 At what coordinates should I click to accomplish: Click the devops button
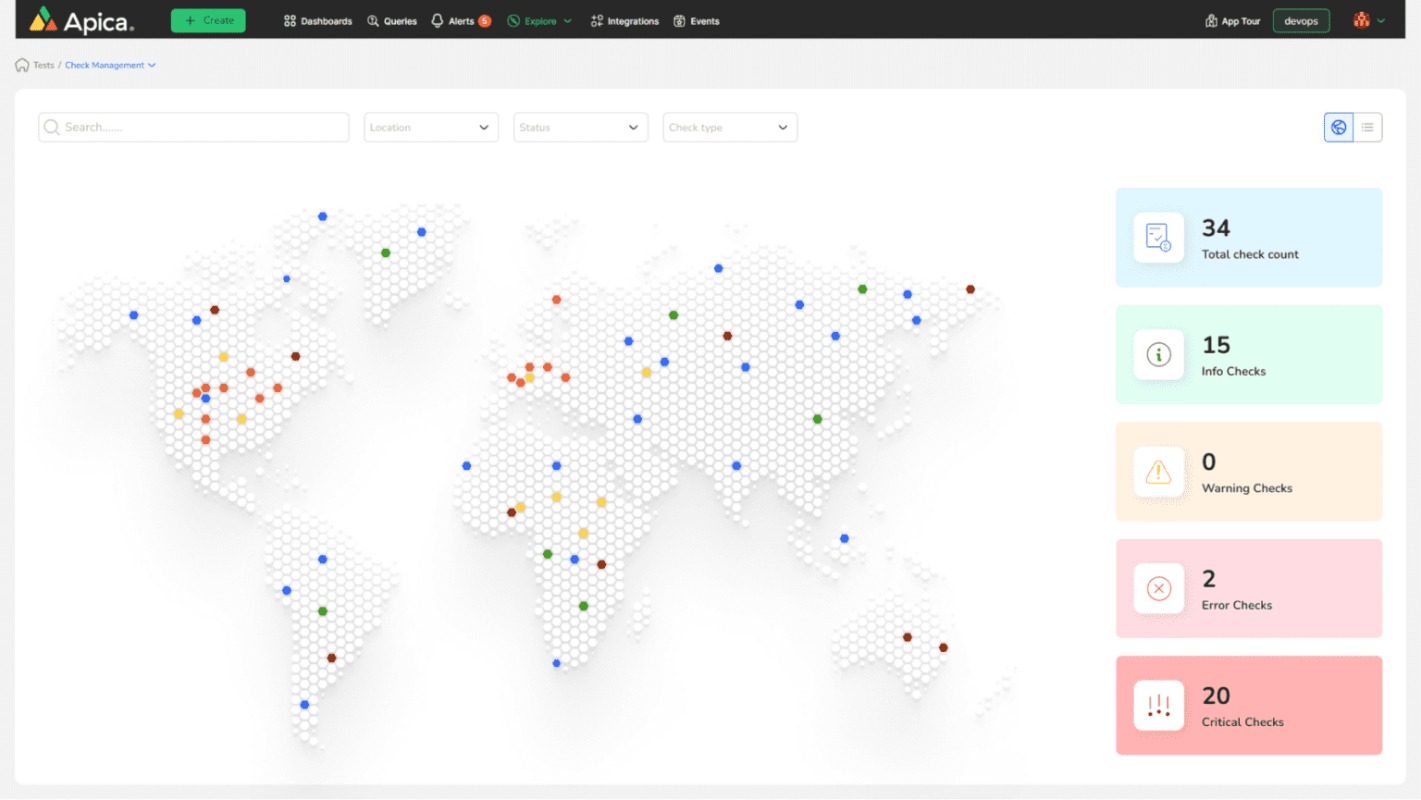1301,21
